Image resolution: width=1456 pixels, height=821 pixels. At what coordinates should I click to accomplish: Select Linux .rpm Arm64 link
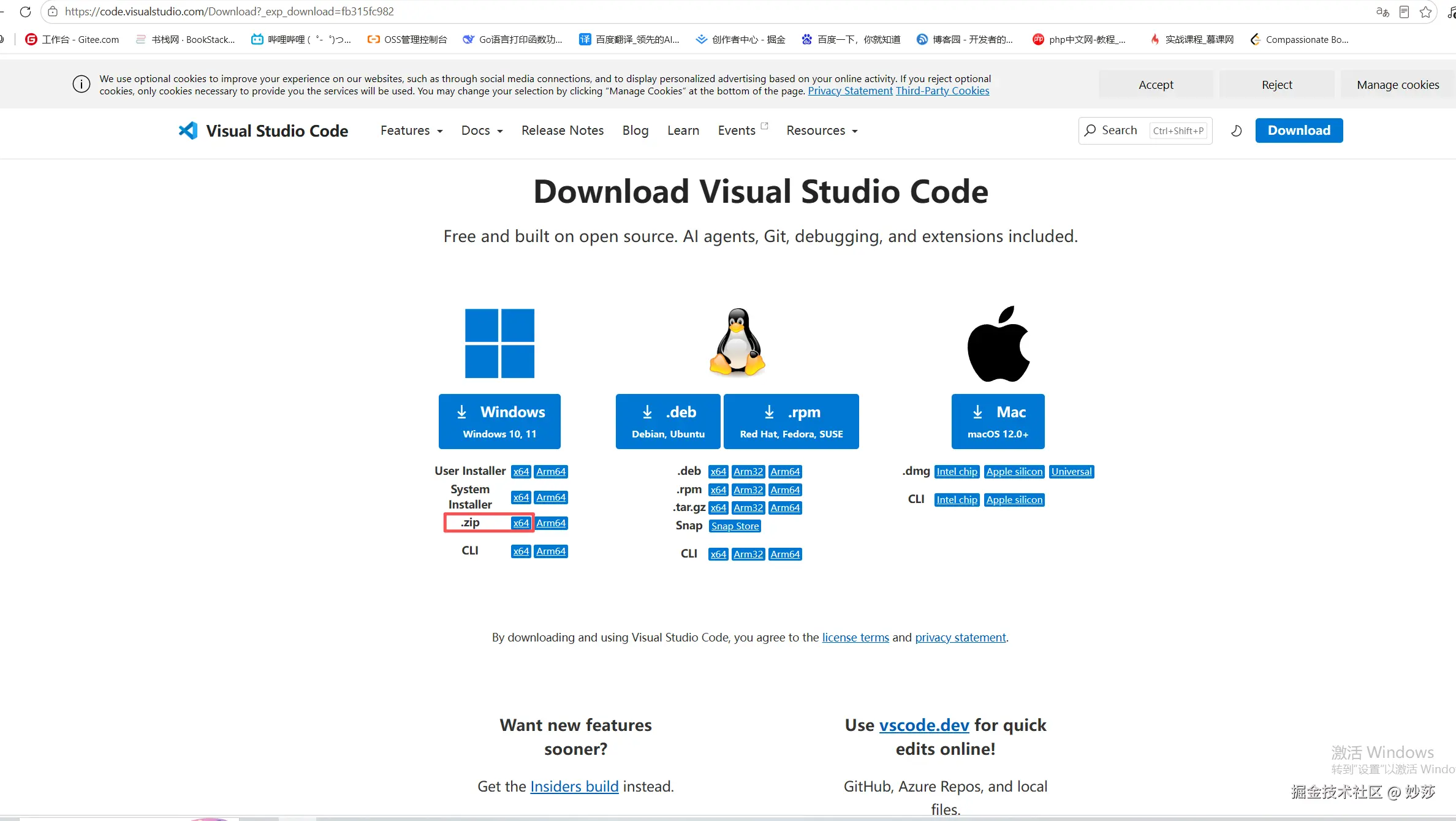(x=785, y=490)
